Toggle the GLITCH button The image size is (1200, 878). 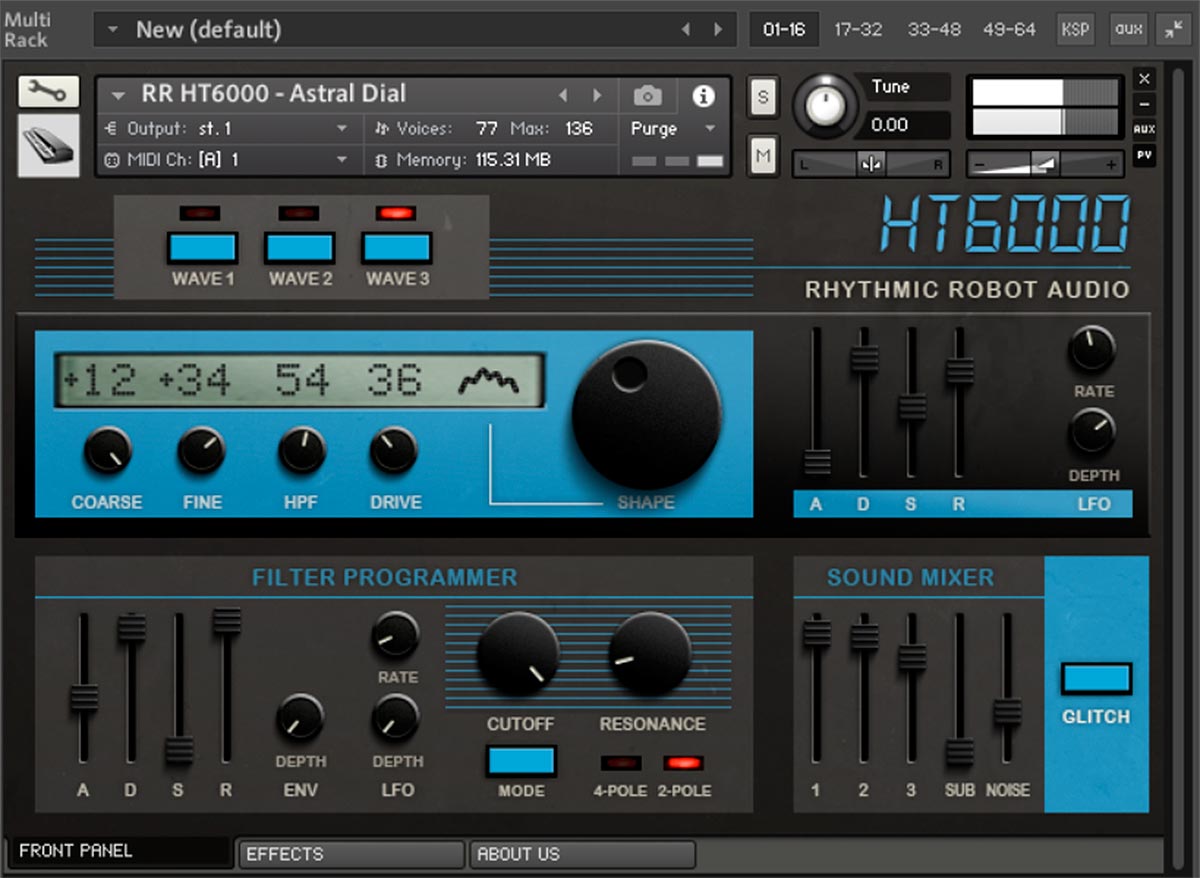pos(1096,679)
